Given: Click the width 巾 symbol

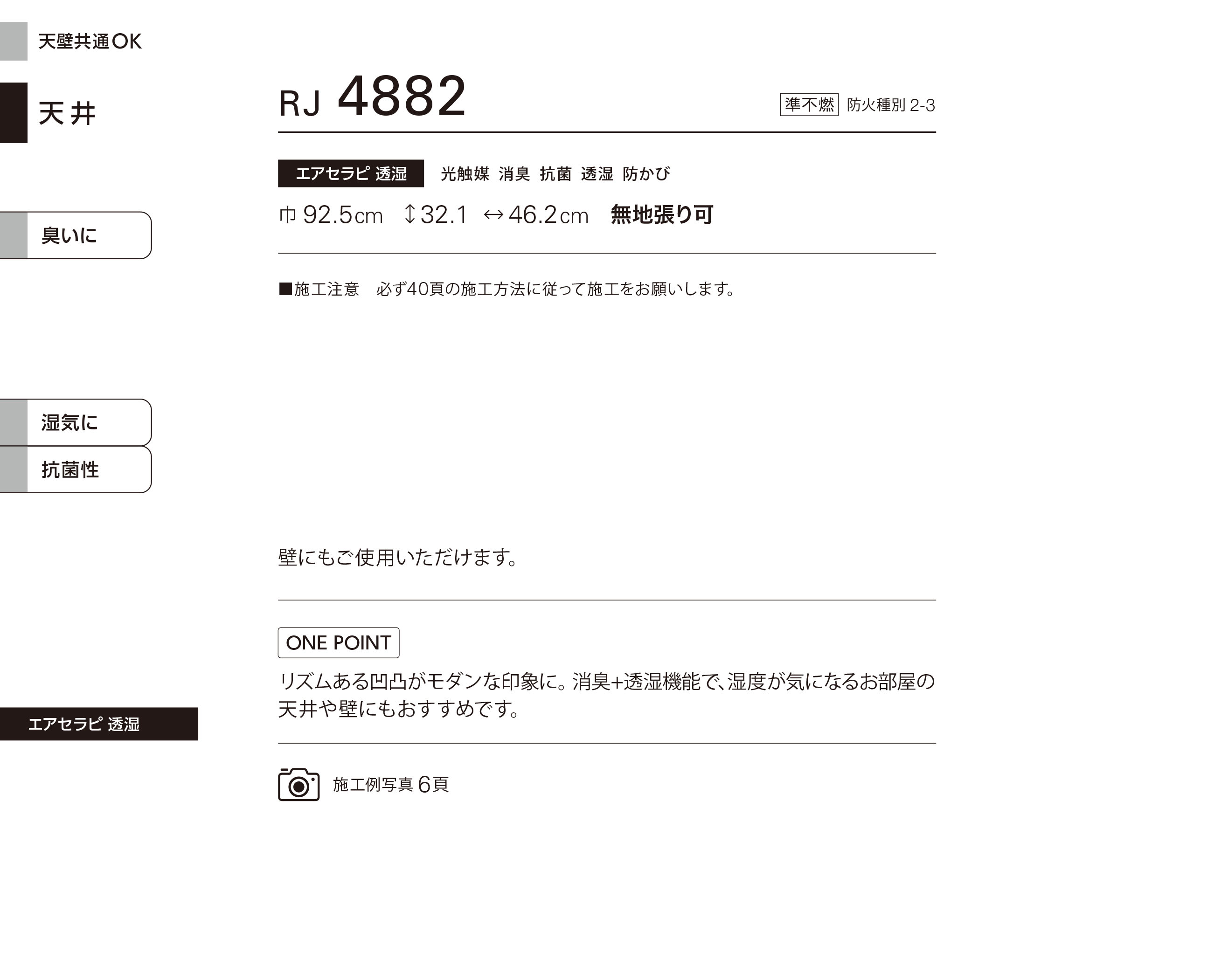Looking at the screenshot, I should pos(287,214).
